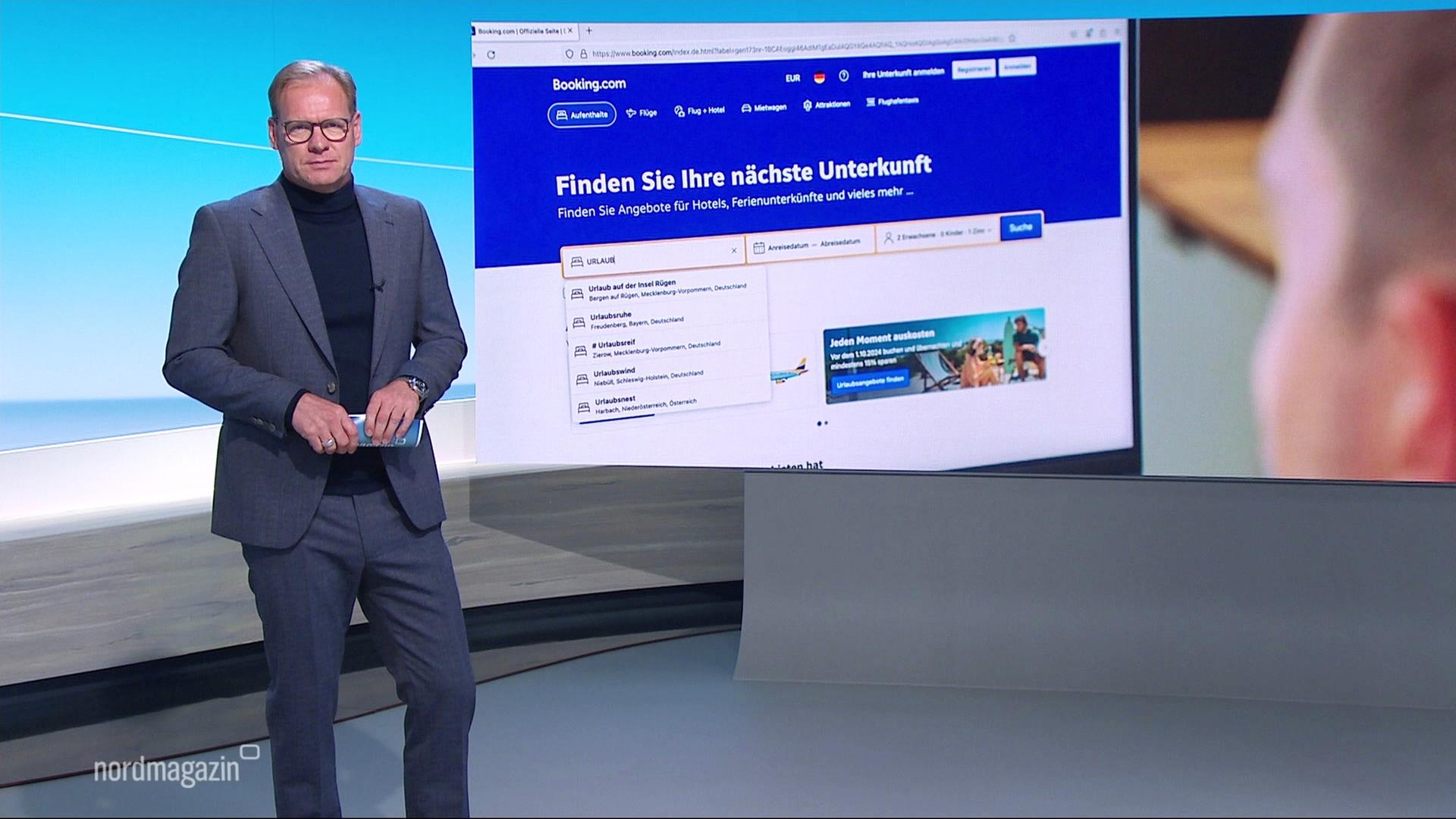
Task: Choose suggestion 'Urlaubsruhe' in Freudenberg
Action: pos(667,319)
